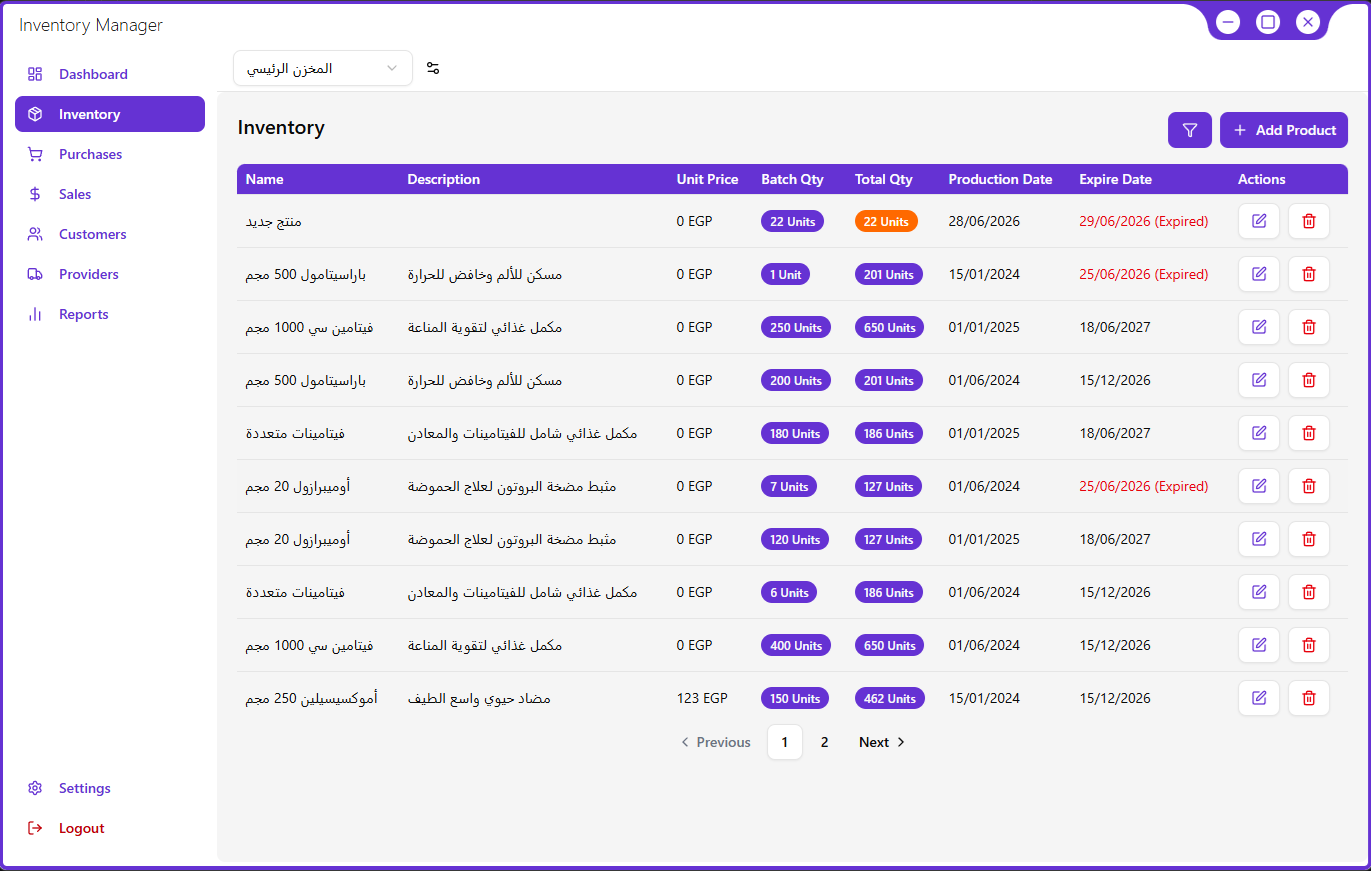
Task: Click the Previous pagination button
Action: (x=715, y=742)
